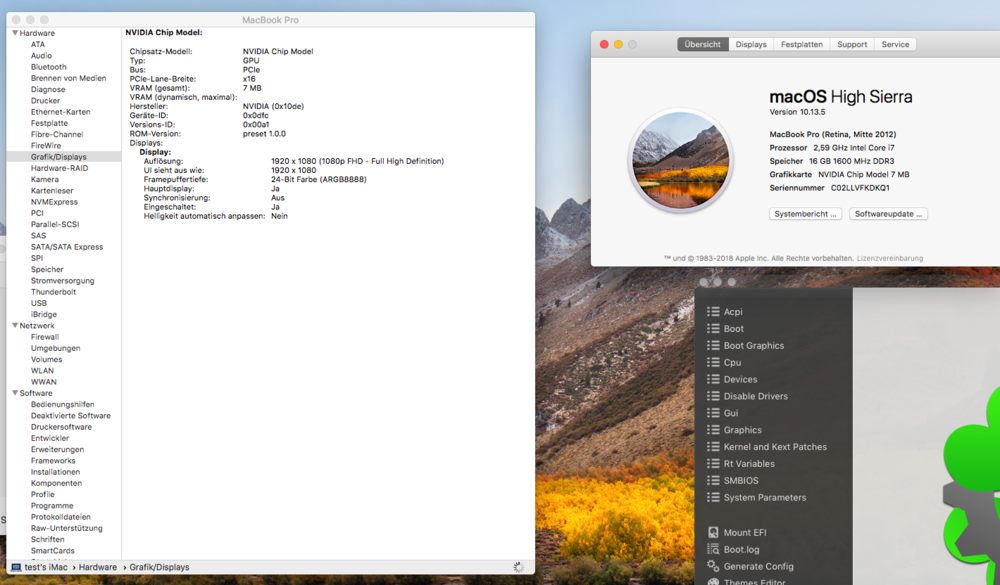Click the Systembericht button
Image resolution: width=1000 pixels, height=585 pixels.
pos(805,214)
